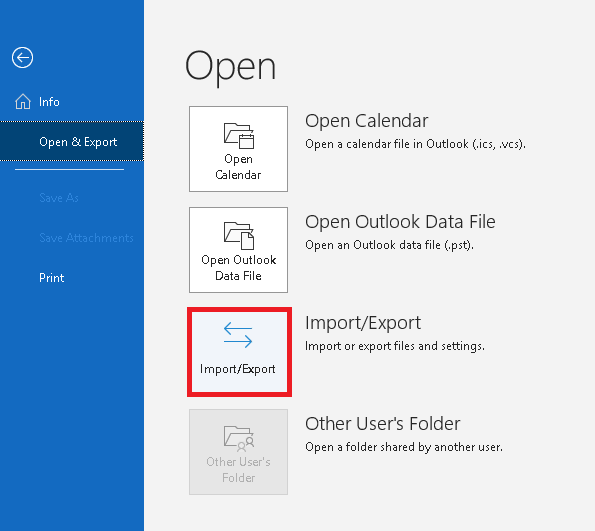Click the Import/Export tile label
595x531 pixels.
point(238,369)
